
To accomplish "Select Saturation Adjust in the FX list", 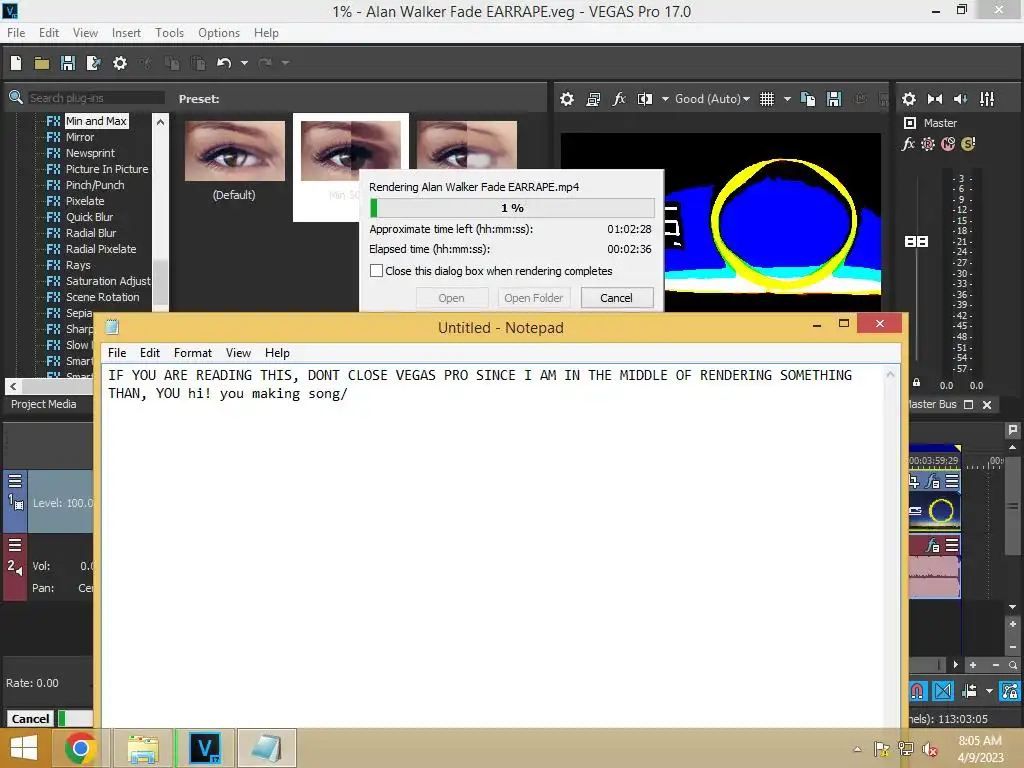I will 108,281.
